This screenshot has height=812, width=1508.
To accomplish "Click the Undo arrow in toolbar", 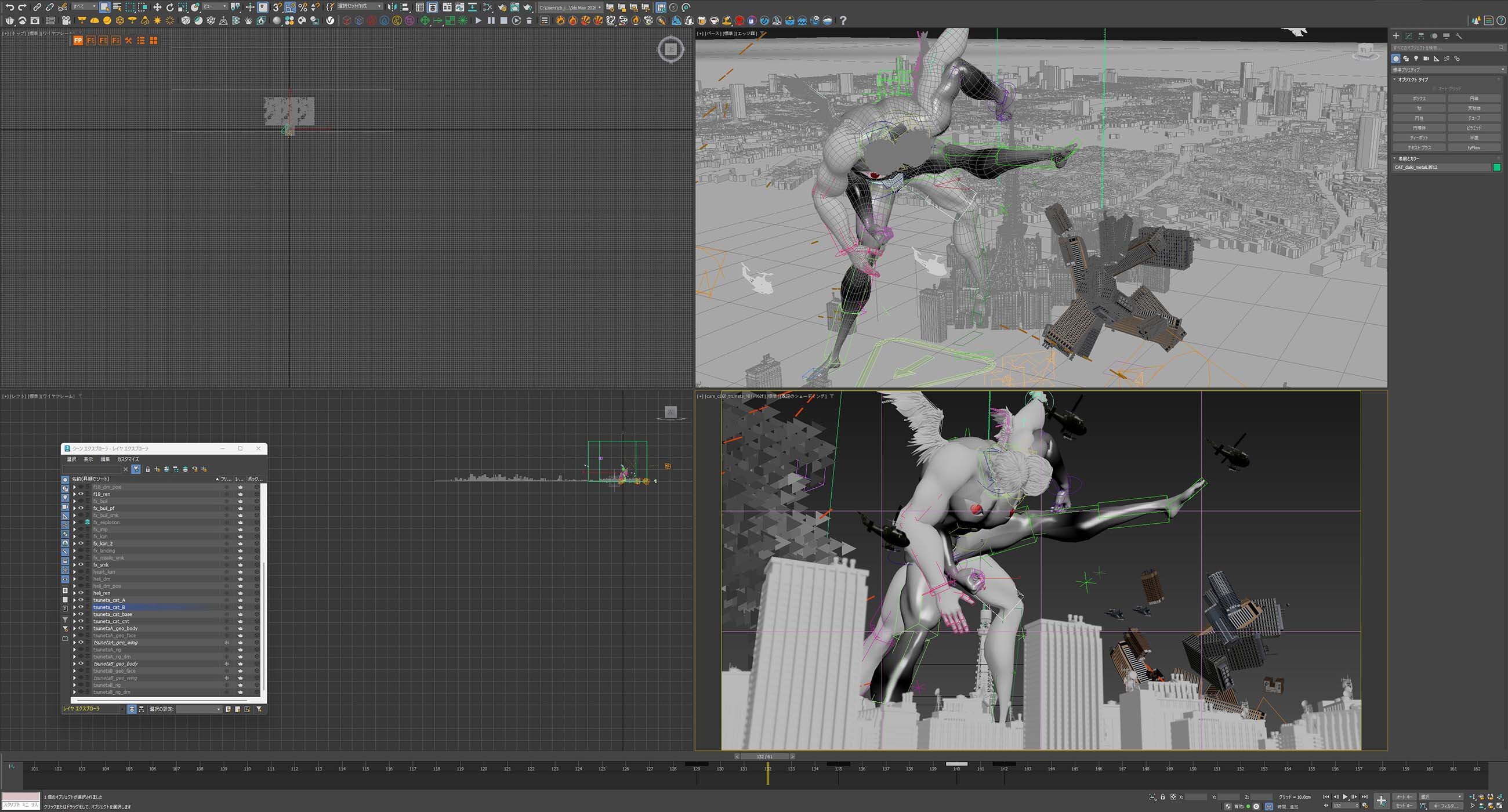I will (x=9, y=7).
